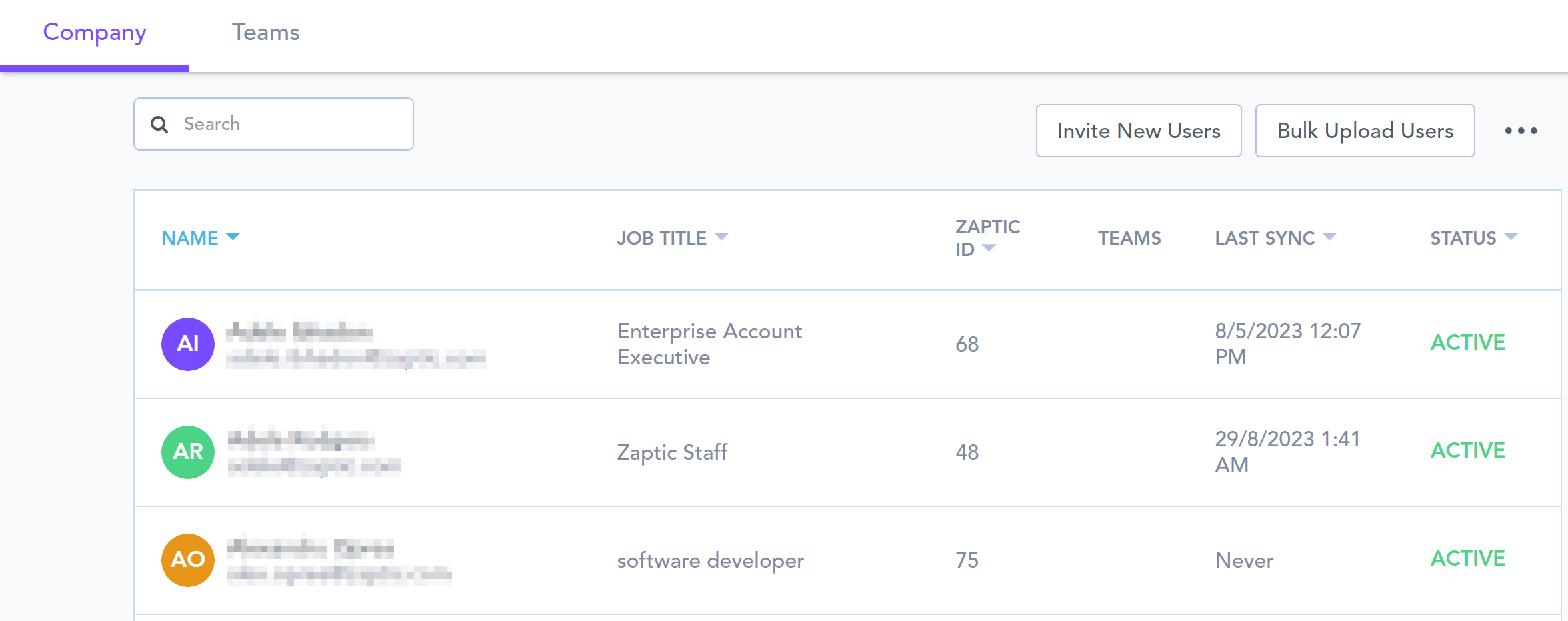Open the three-dot more options menu
The height and width of the screenshot is (621, 1568).
(x=1521, y=131)
